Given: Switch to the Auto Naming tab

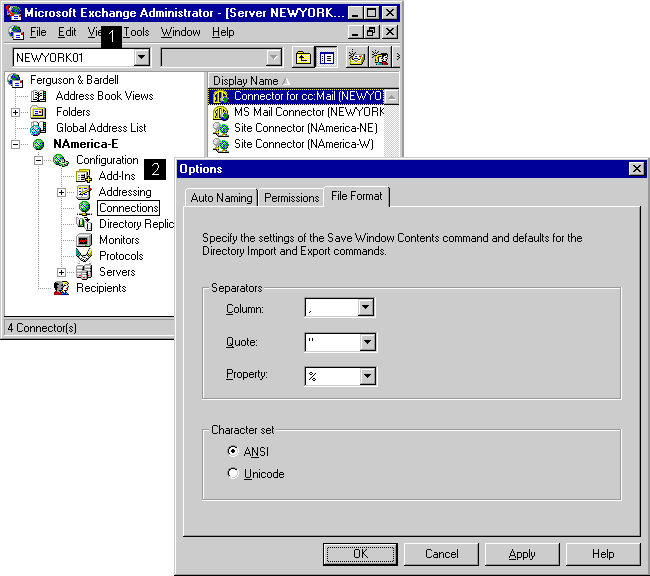Looking at the screenshot, I should tap(221, 198).
